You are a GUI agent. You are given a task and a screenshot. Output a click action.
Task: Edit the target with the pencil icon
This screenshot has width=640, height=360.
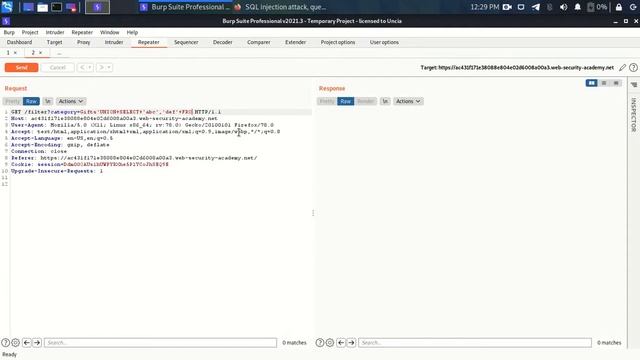tap(622, 67)
